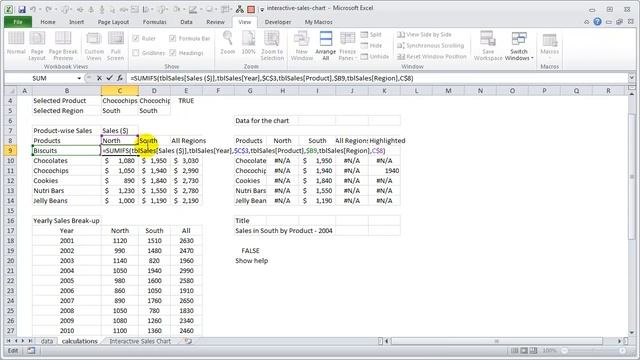
Task: Open the Page Layout tab
Action: coord(113,22)
